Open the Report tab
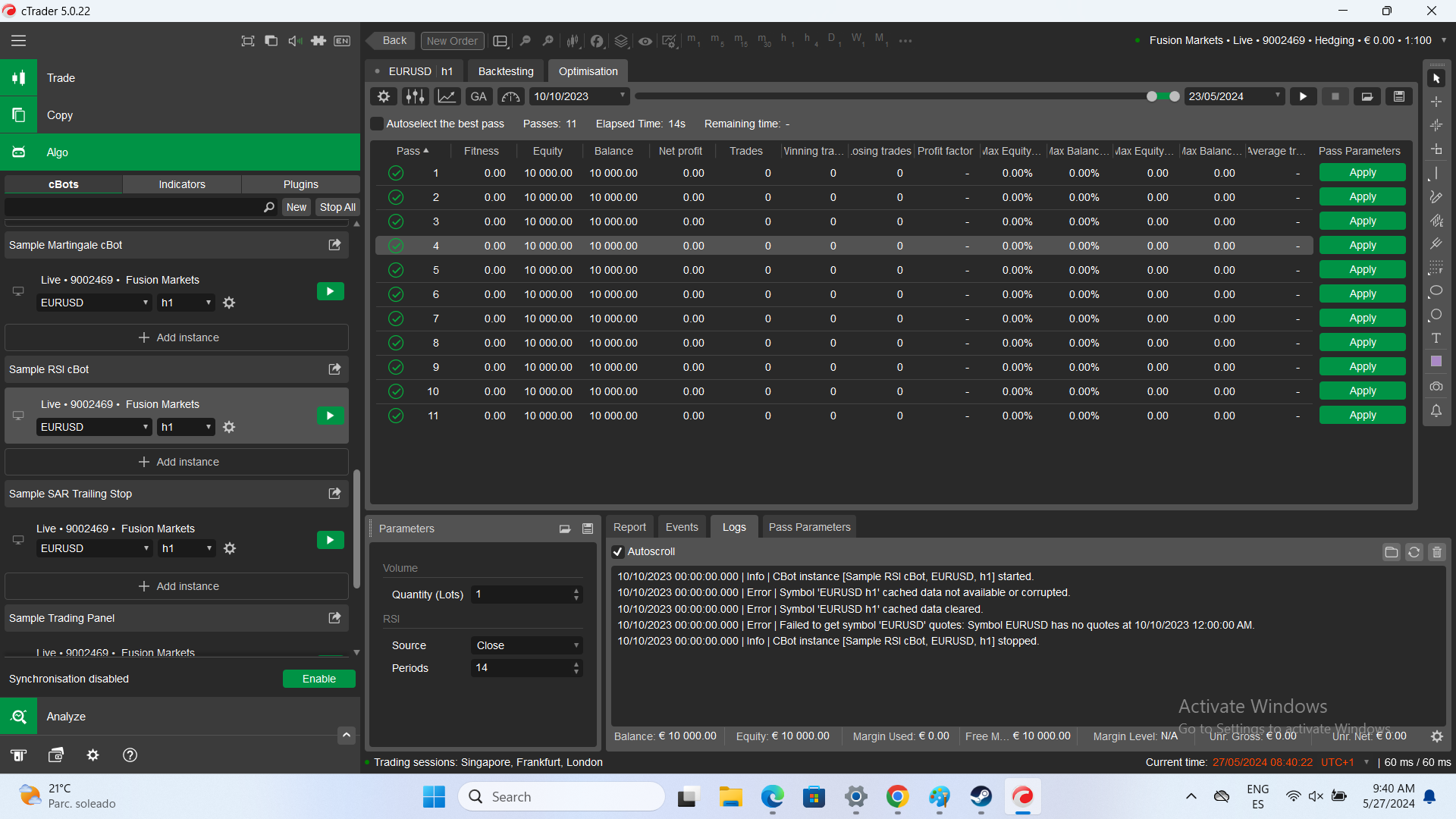Viewport: 1456px width, 819px height. pyautogui.click(x=629, y=527)
